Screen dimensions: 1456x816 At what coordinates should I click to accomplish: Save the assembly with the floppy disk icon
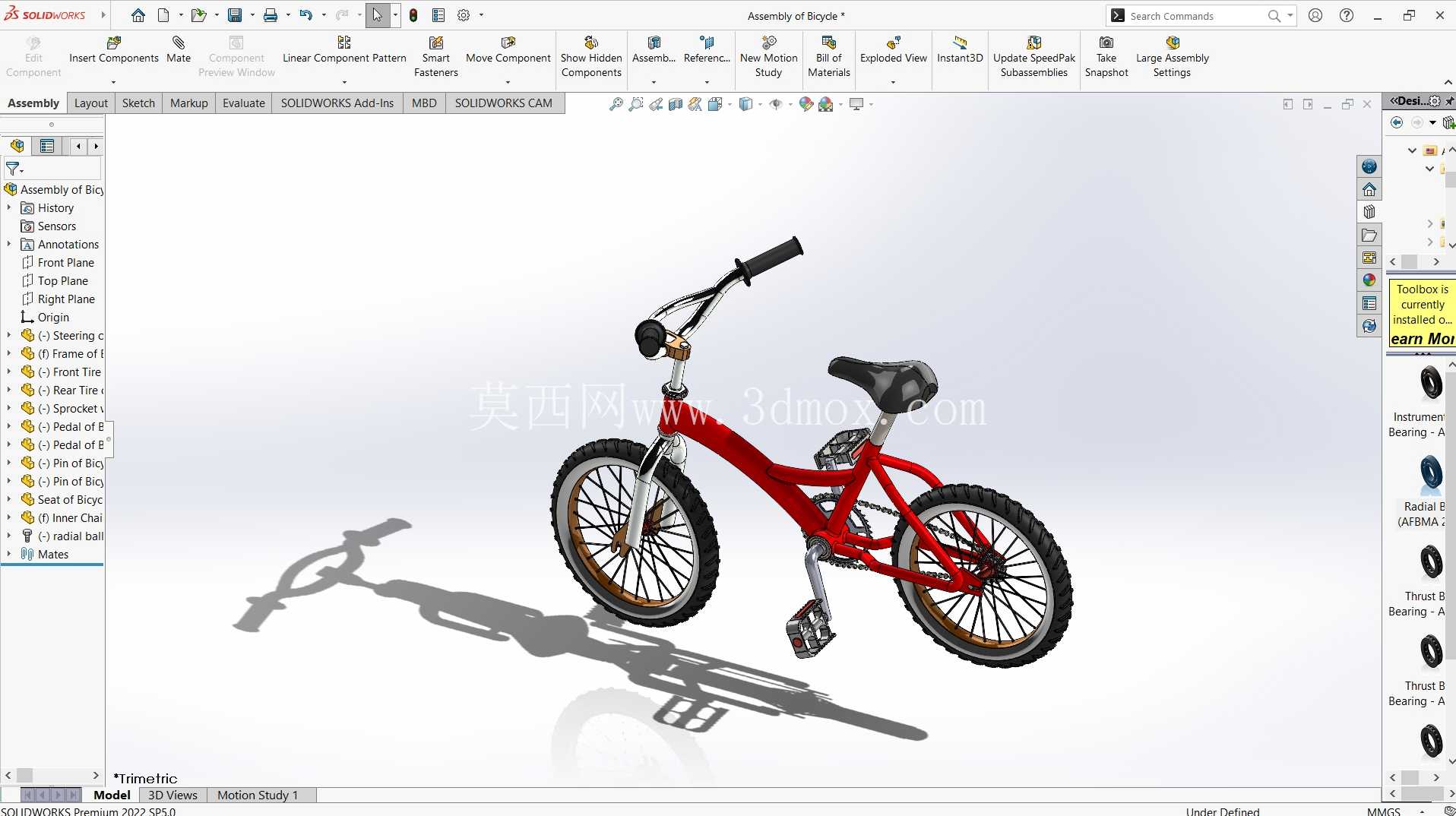tap(235, 15)
